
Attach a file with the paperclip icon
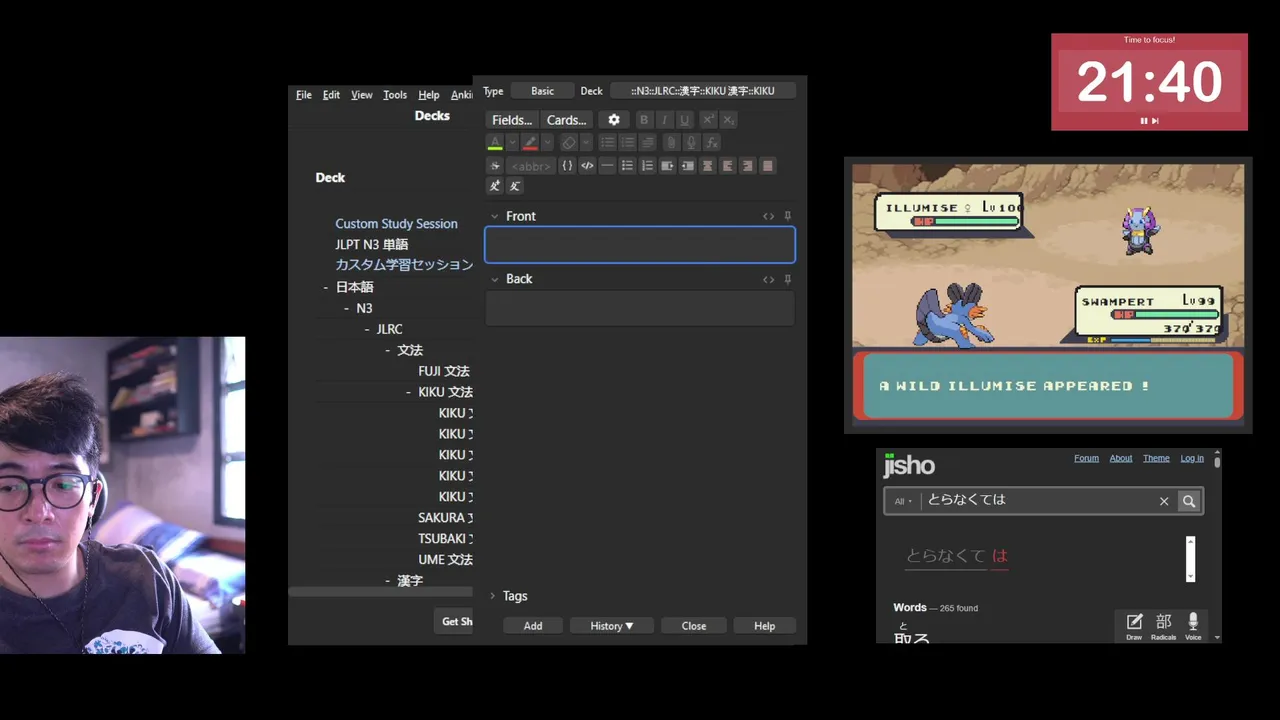(x=671, y=143)
